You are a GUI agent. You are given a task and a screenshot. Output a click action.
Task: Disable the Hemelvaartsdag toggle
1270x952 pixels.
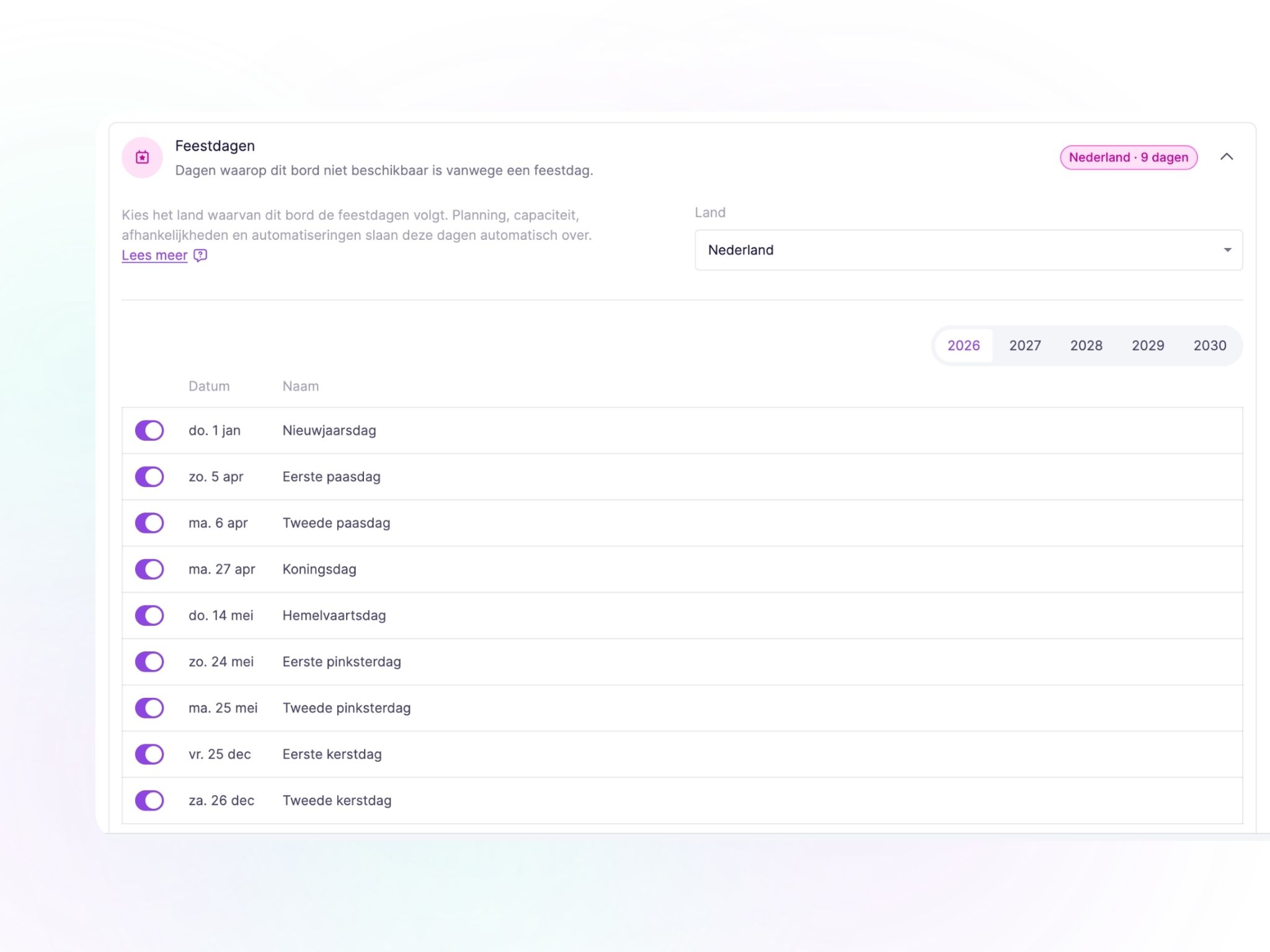(149, 615)
